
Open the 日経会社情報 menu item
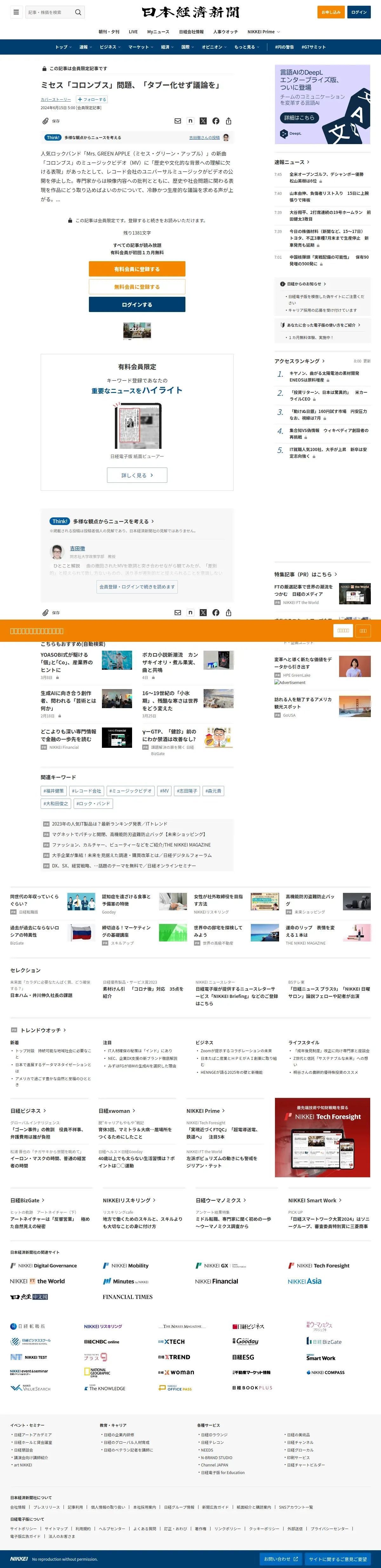tap(191, 32)
